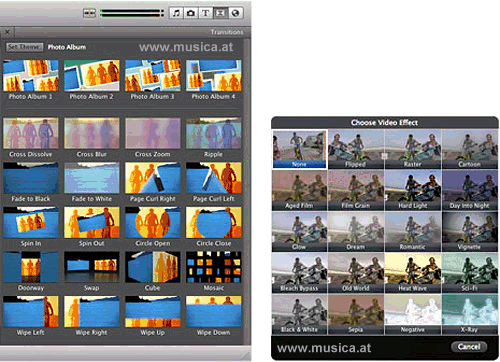500x362 pixels.
Task: Apply the Flipped video effect
Action: tap(356, 149)
